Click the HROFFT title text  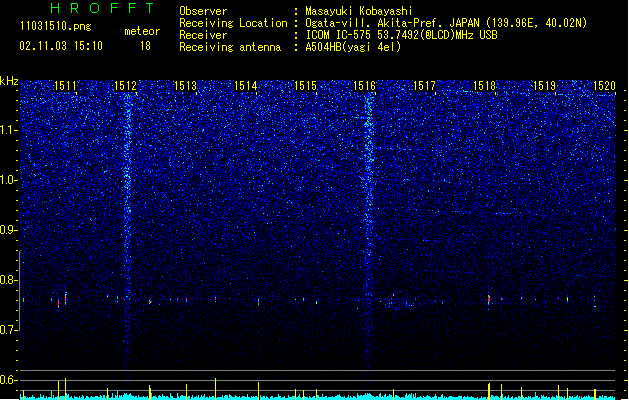pyautogui.click(x=102, y=8)
